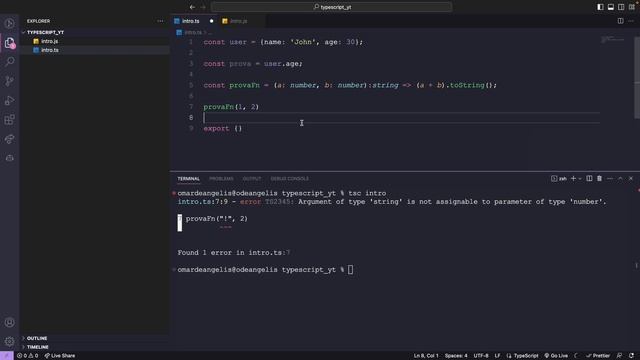The width and height of the screenshot is (640, 360).
Task: Select the OUTPUT panel tab
Action: coord(252,178)
